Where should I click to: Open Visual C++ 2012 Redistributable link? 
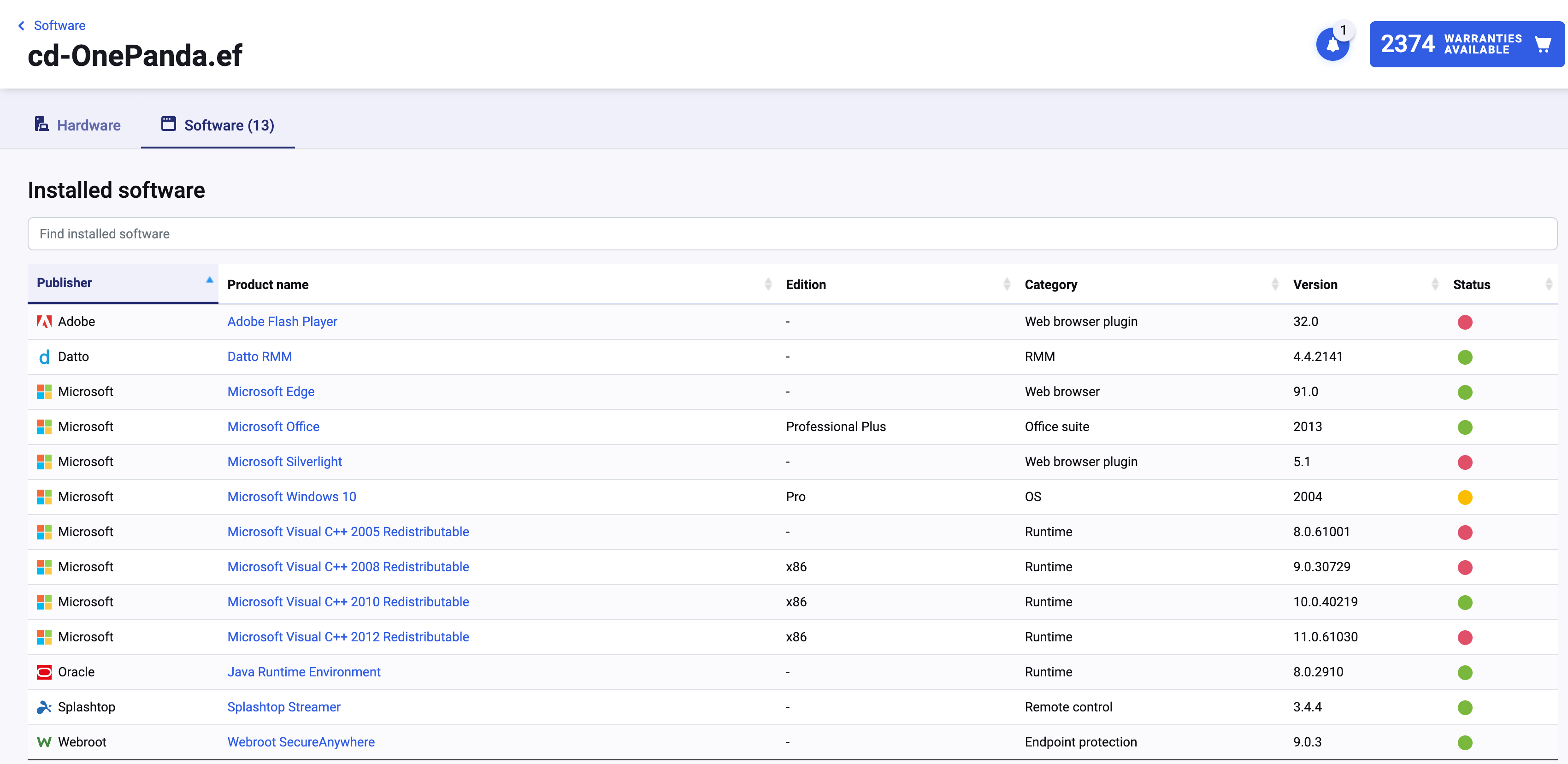[348, 637]
